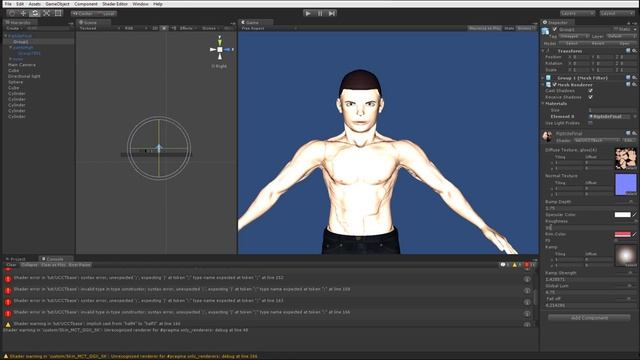Open the Free Aspect dropdown in Game view
The width and height of the screenshot is (640, 360).
[x=269, y=28]
